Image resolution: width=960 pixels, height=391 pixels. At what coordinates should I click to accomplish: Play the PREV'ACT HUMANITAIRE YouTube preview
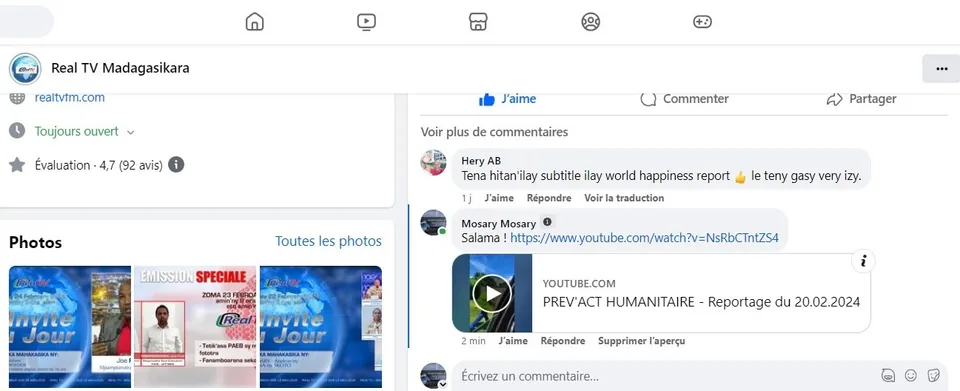[492, 293]
